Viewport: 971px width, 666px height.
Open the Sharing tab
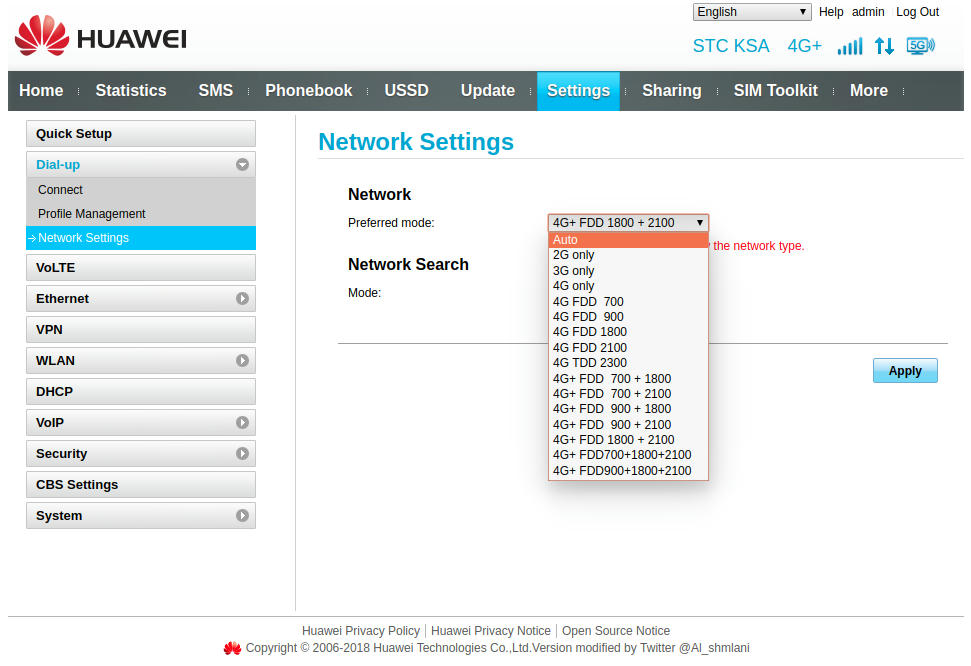(671, 90)
